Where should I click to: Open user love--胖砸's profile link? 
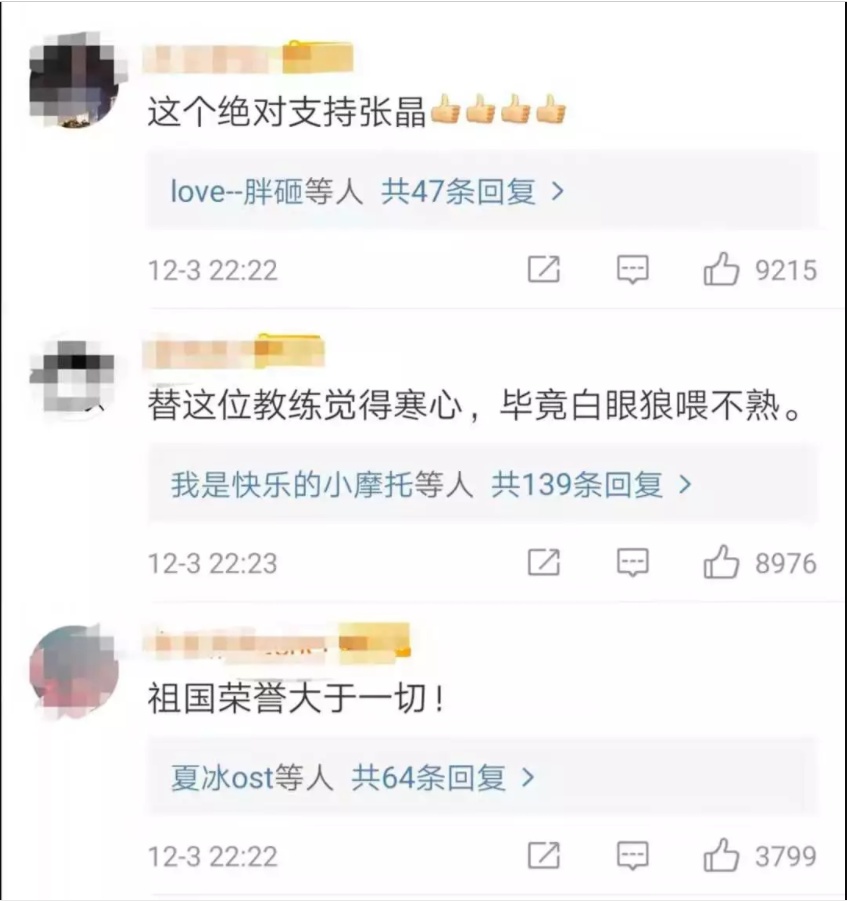click(x=236, y=191)
